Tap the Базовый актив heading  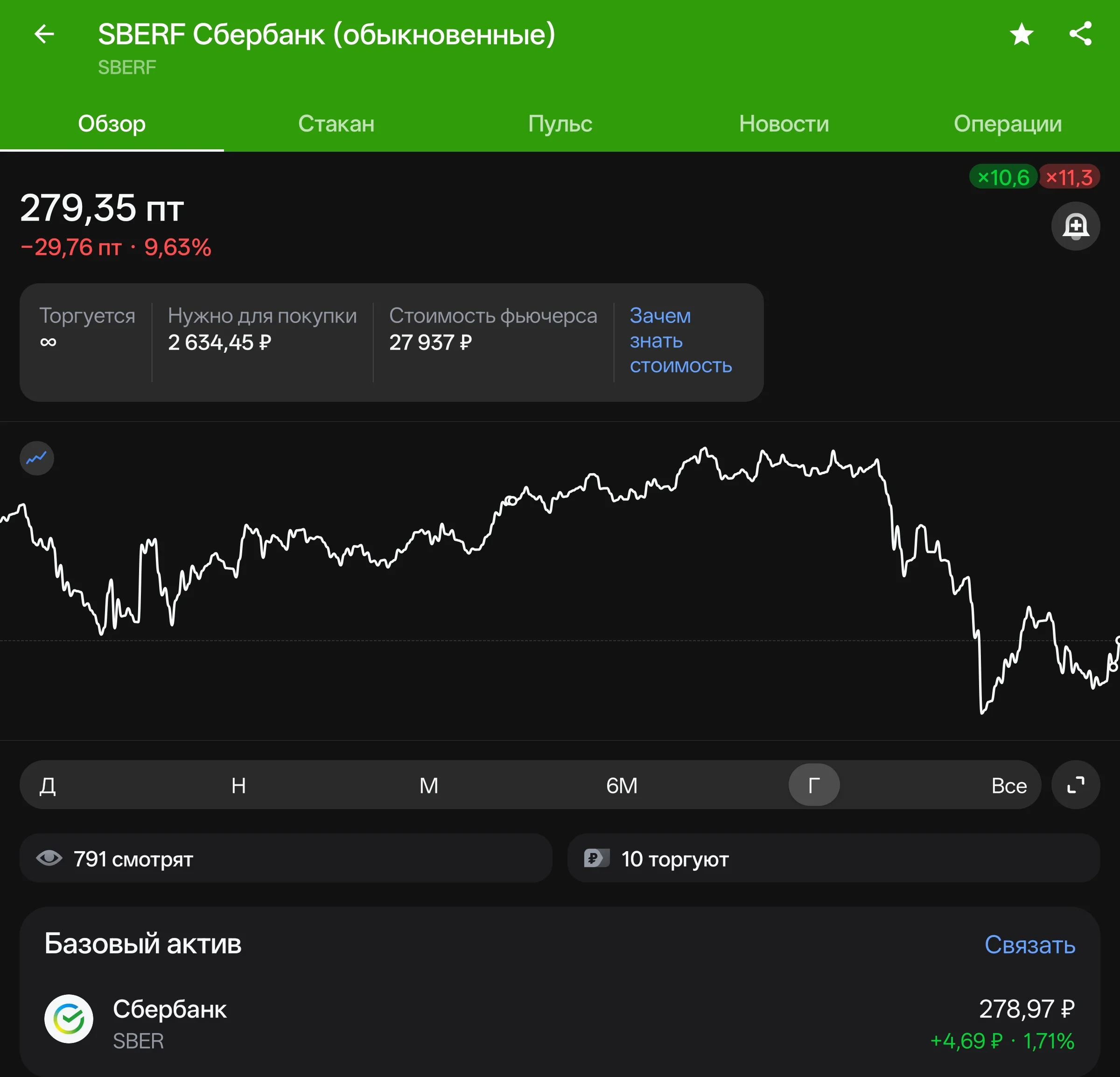(x=143, y=943)
